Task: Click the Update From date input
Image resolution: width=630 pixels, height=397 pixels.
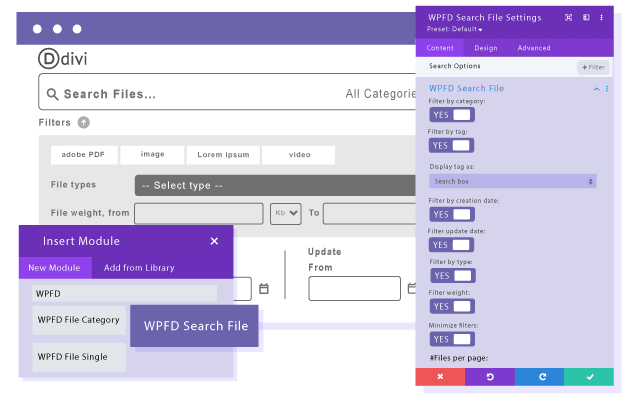Action: 354,288
